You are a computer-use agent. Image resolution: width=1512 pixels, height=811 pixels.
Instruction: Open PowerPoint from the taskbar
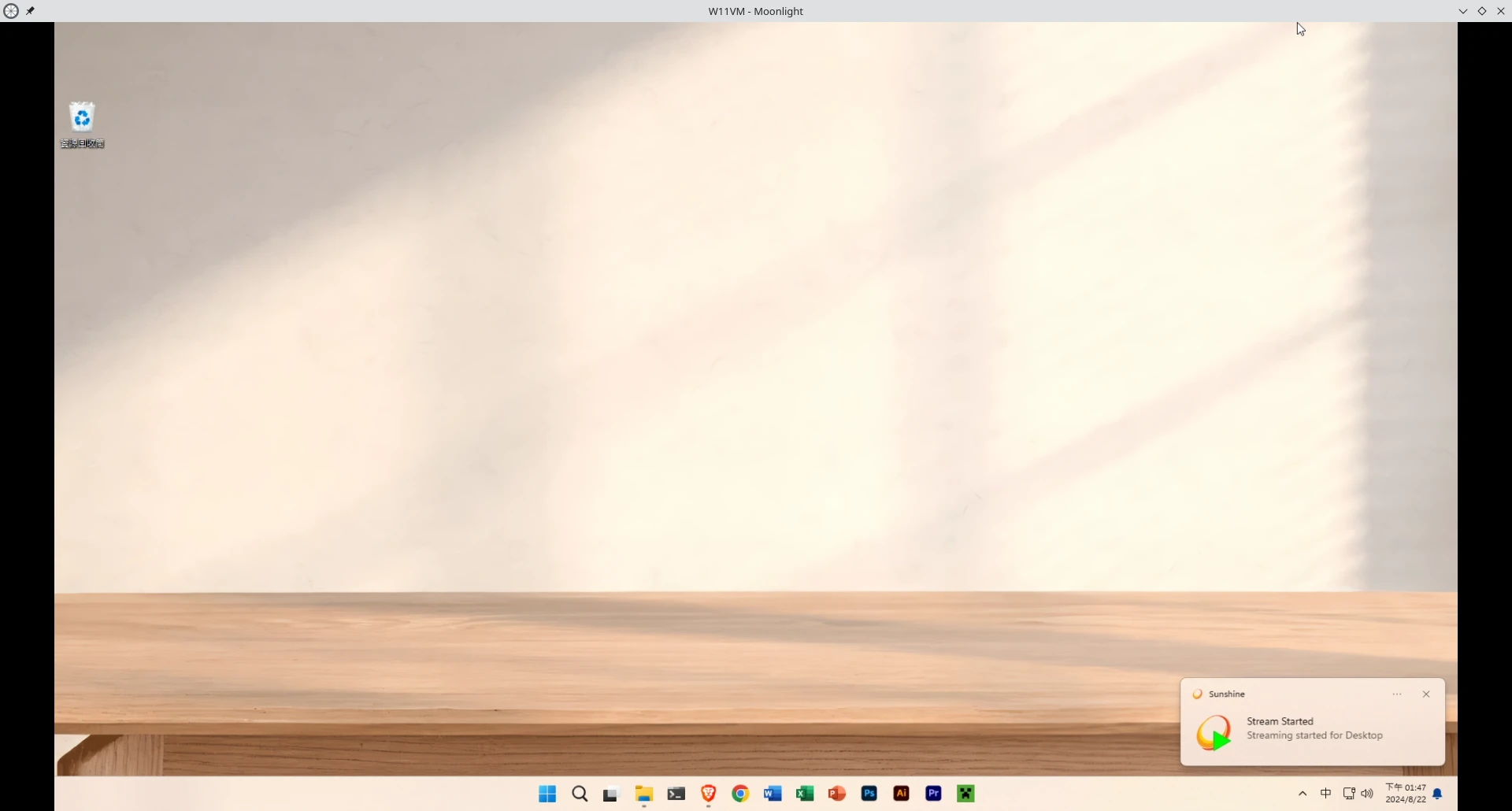coord(837,794)
